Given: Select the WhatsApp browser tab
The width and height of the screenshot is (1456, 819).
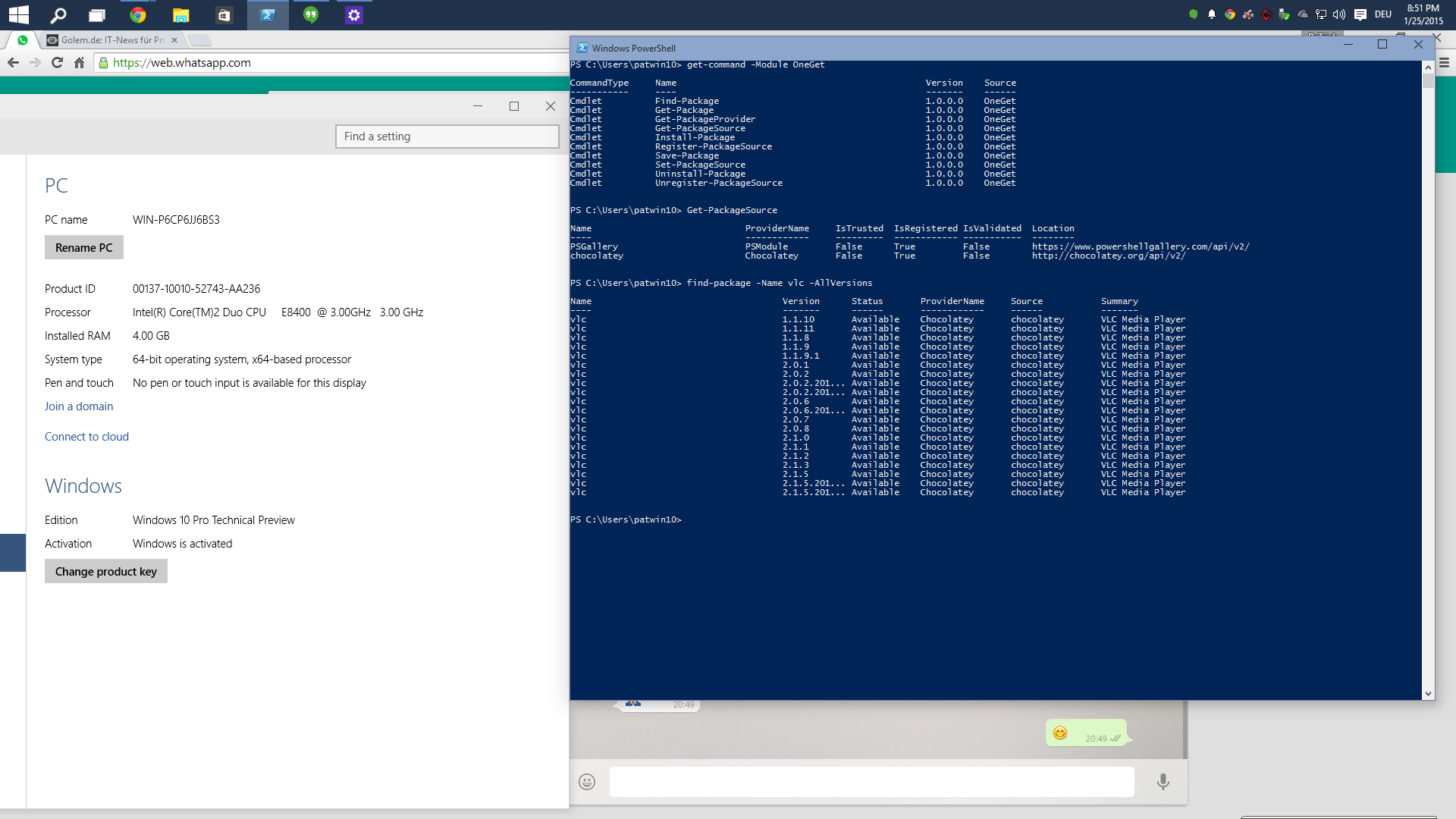Looking at the screenshot, I should pos(23,40).
